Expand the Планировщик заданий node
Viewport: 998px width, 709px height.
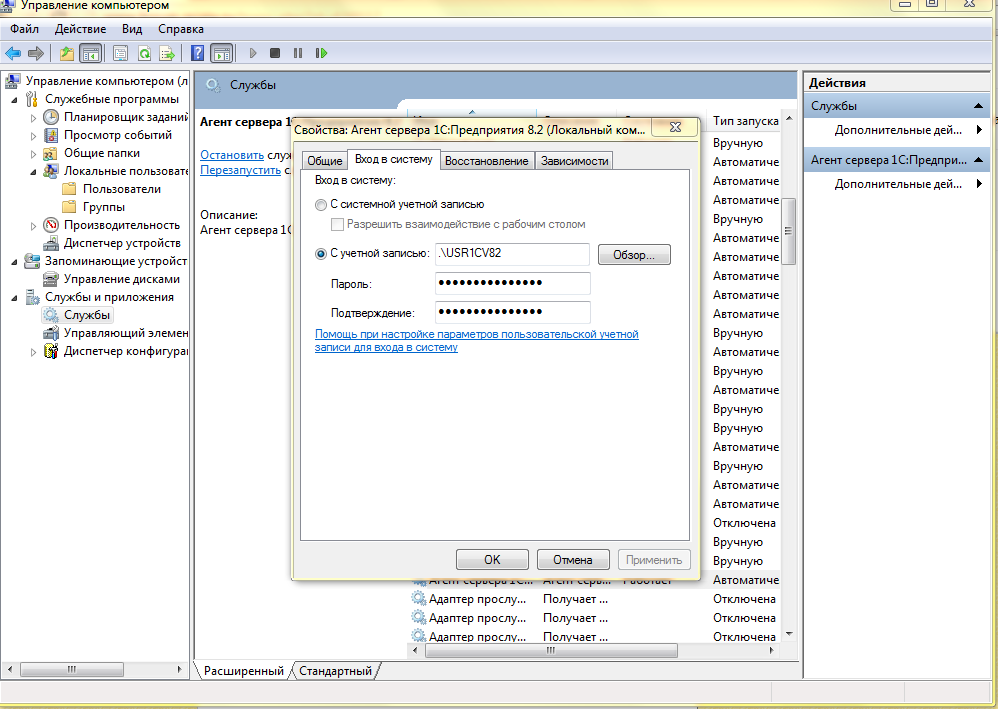point(33,118)
